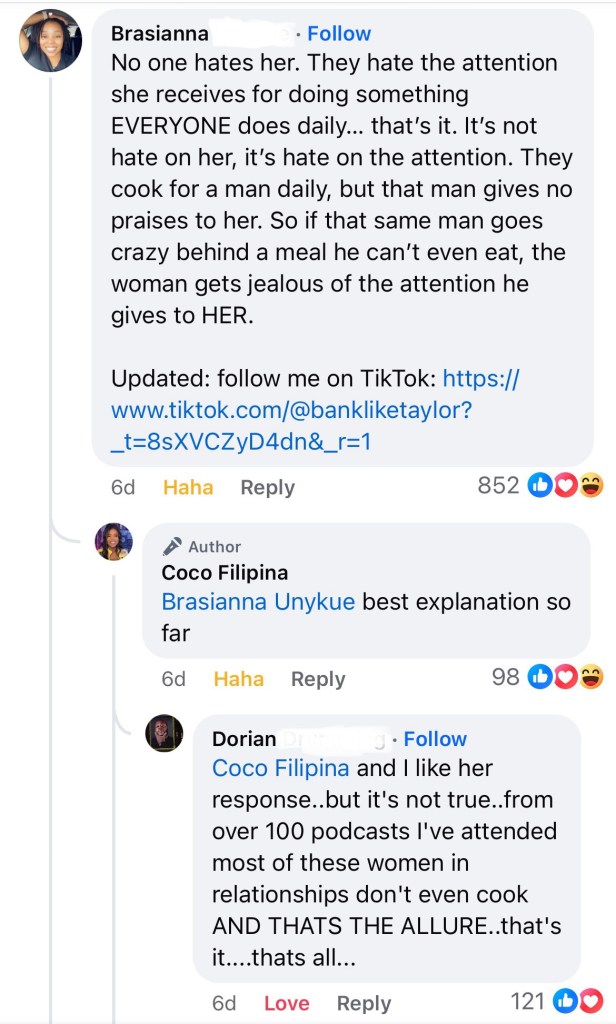Click the heart reaction icon beside 98

click(x=568, y=677)
